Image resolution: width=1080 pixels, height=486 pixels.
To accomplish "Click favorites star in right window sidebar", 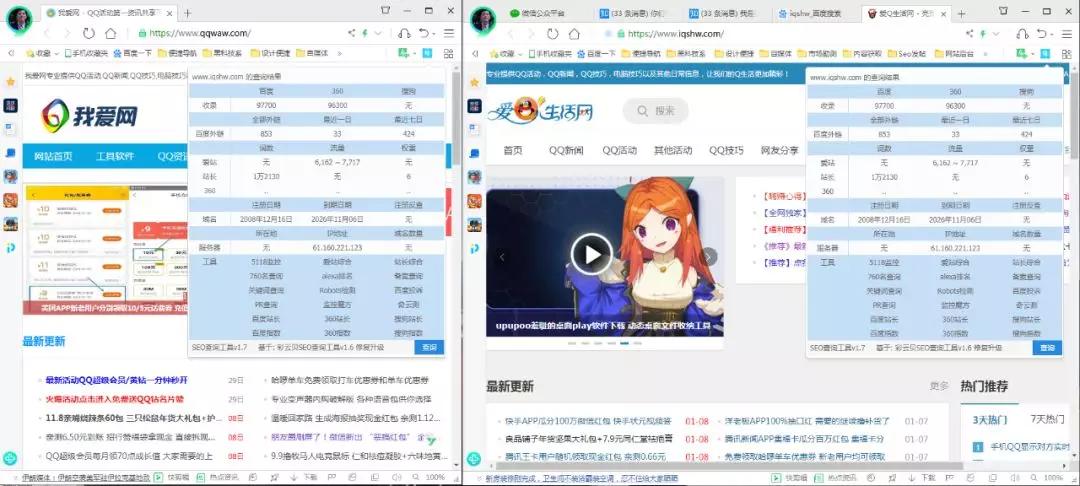I will pyautogui.click(x=474, y=82).
